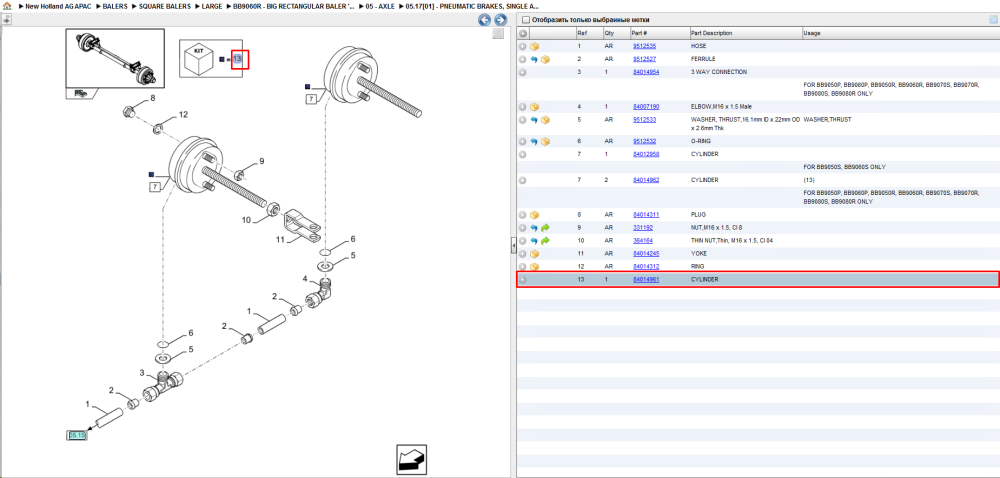
Task: Collapse the parts list with splitter handle
Action: 513,245
